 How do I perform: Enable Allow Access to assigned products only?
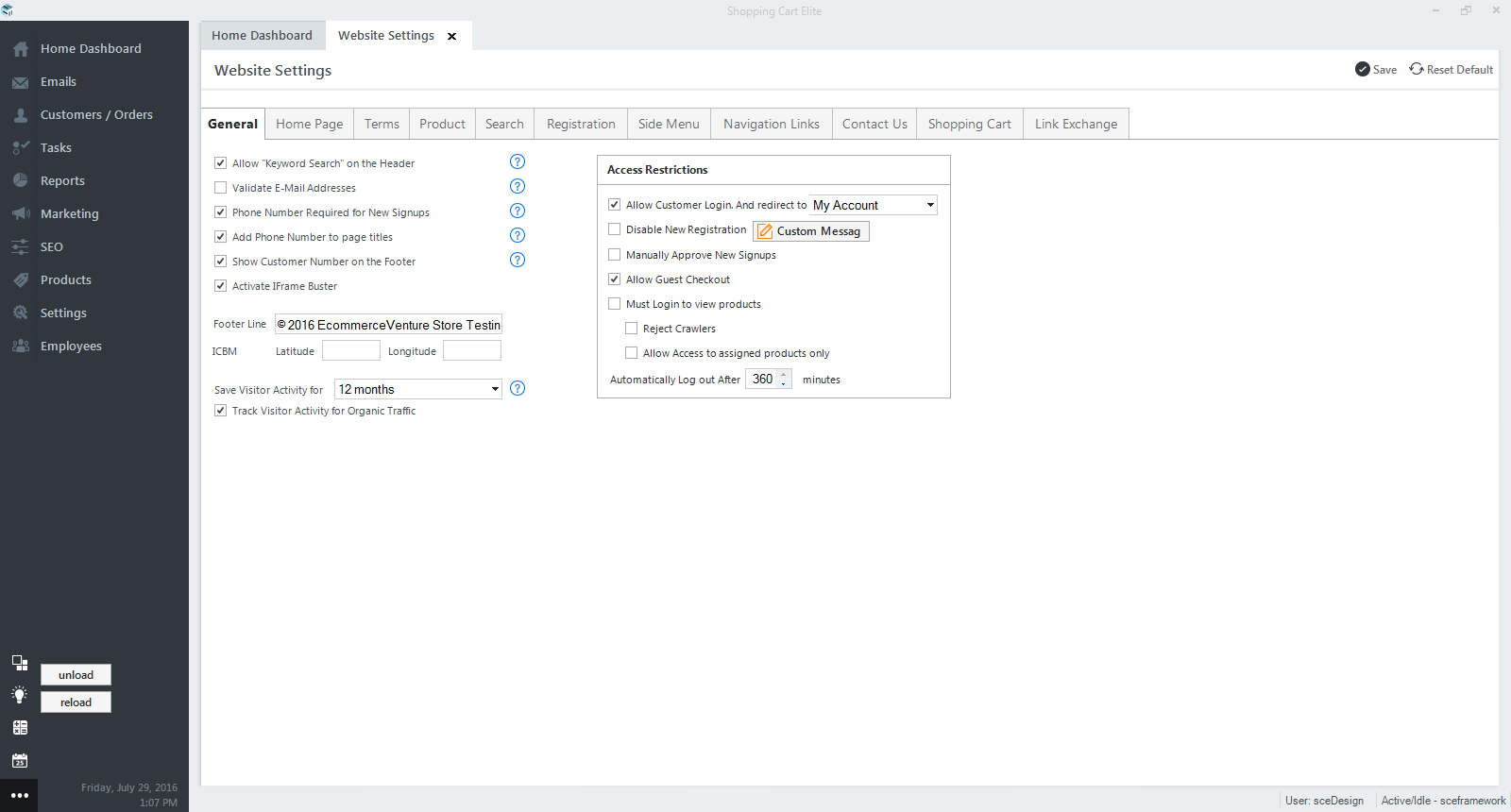(x=632, y=352)
